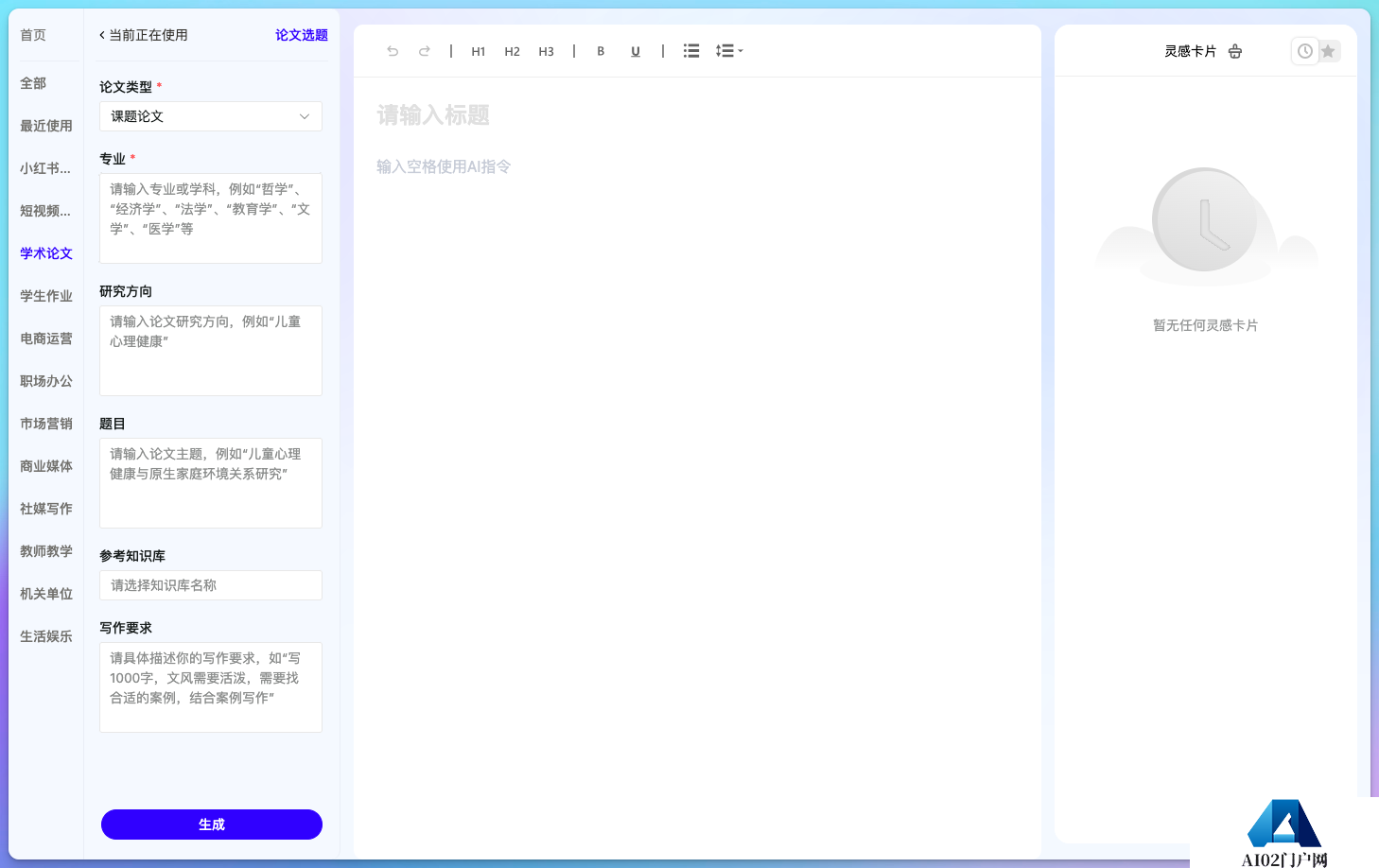Select the 学术论文 category
The height and width of the screenshot is (868, 1379).
[x=46, y=253]
